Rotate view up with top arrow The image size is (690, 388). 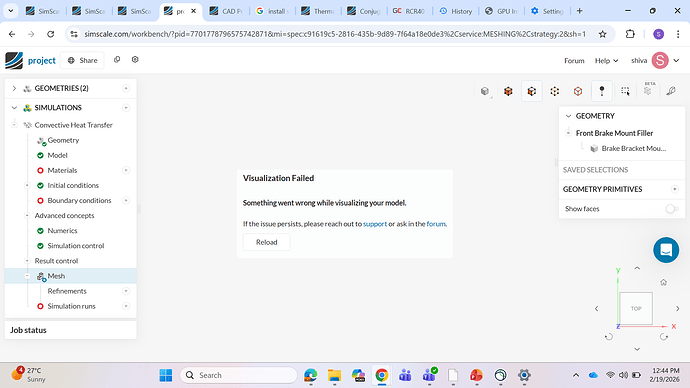(637, 268)
